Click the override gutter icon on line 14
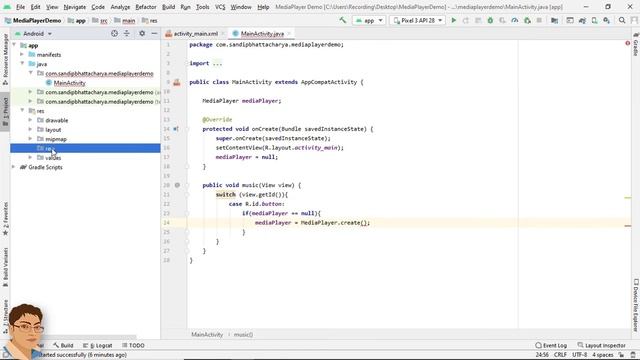The width and height of the screenshot is (640, 360). pyautogui.click(x=176, y=129)
